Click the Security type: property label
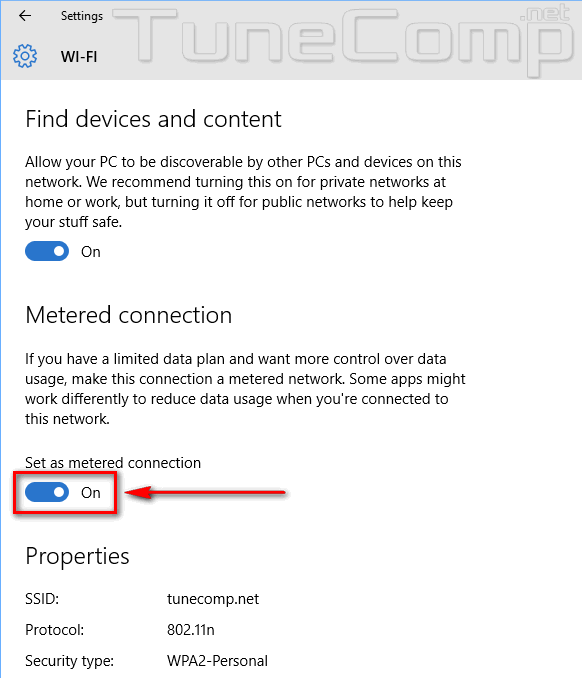582x678 pixels. coord(70,661)
